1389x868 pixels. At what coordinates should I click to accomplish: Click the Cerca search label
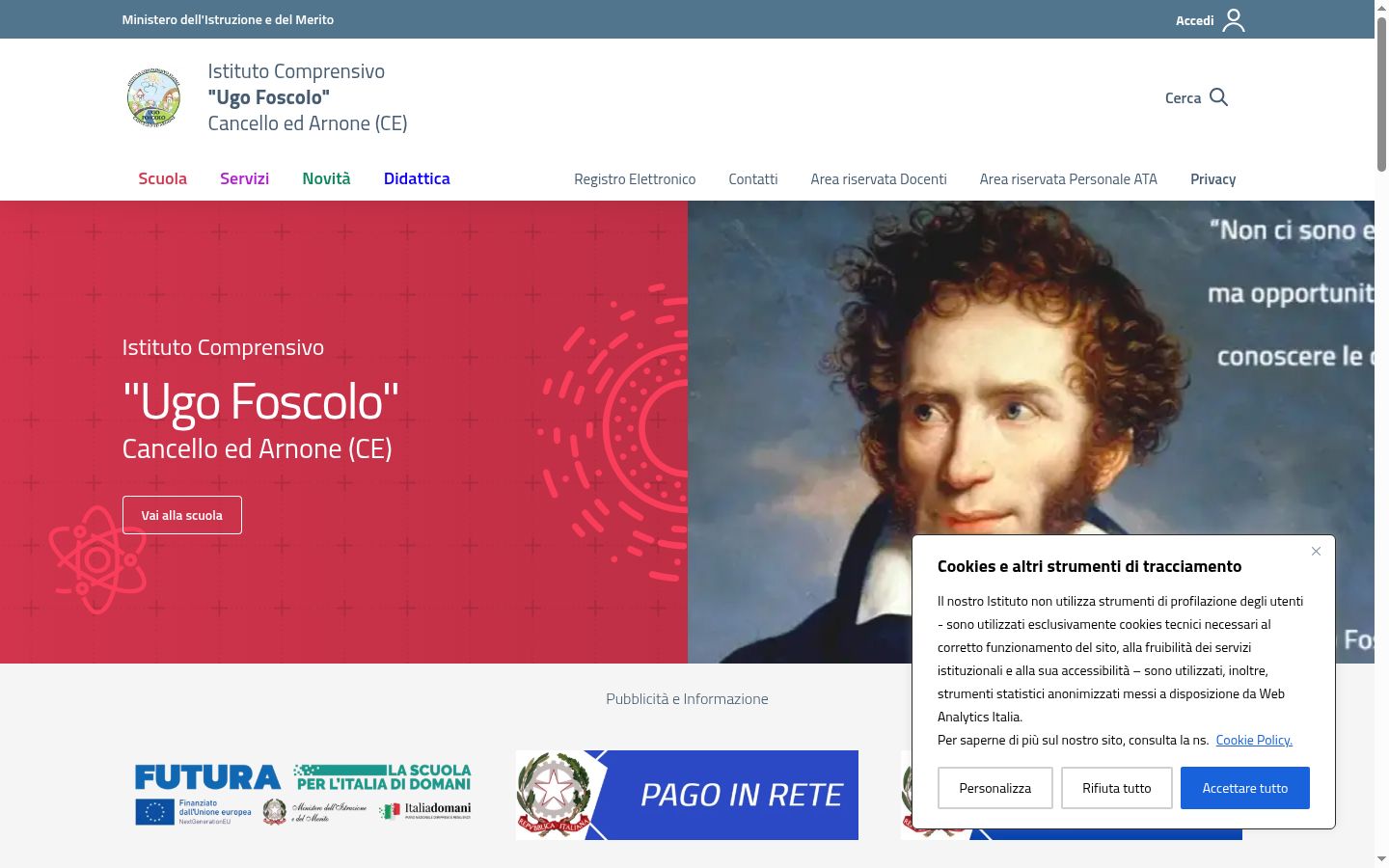click(1183, 97)
